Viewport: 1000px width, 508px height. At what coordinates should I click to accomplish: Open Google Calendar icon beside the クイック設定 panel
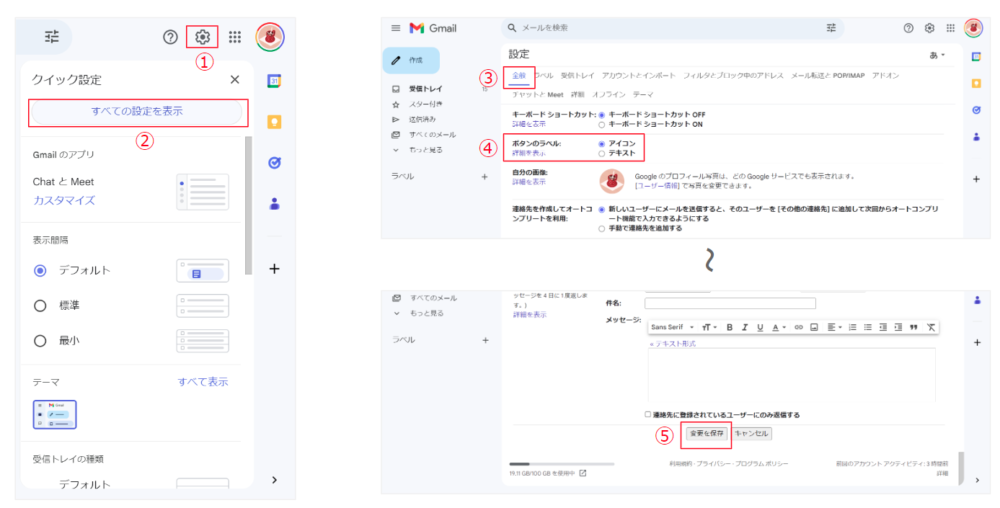(274, 81)
